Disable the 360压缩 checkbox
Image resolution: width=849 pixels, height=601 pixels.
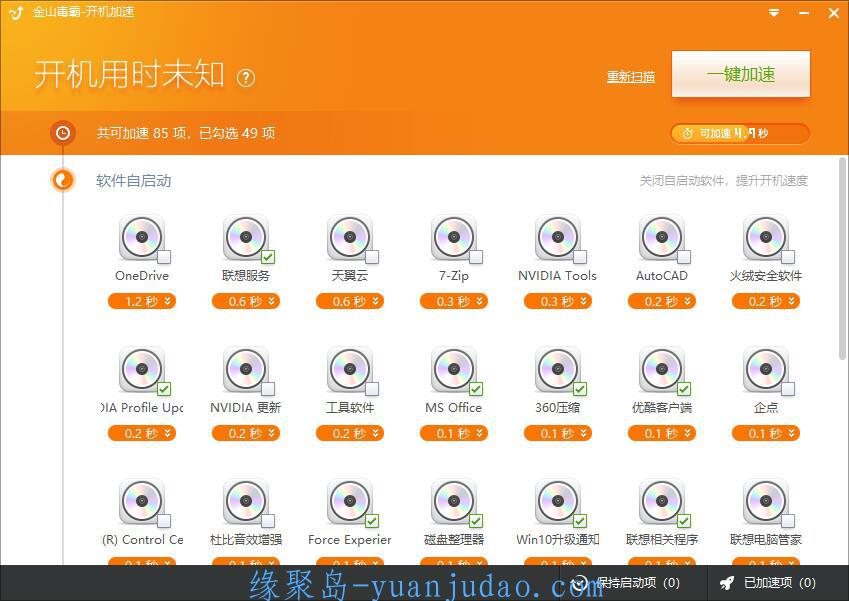(x=580, y=389)
